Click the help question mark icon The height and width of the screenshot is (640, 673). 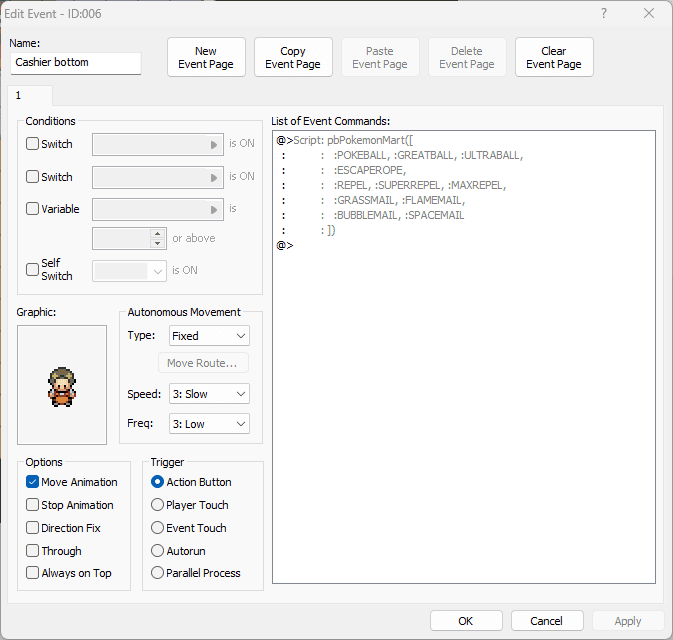point(604,13)
